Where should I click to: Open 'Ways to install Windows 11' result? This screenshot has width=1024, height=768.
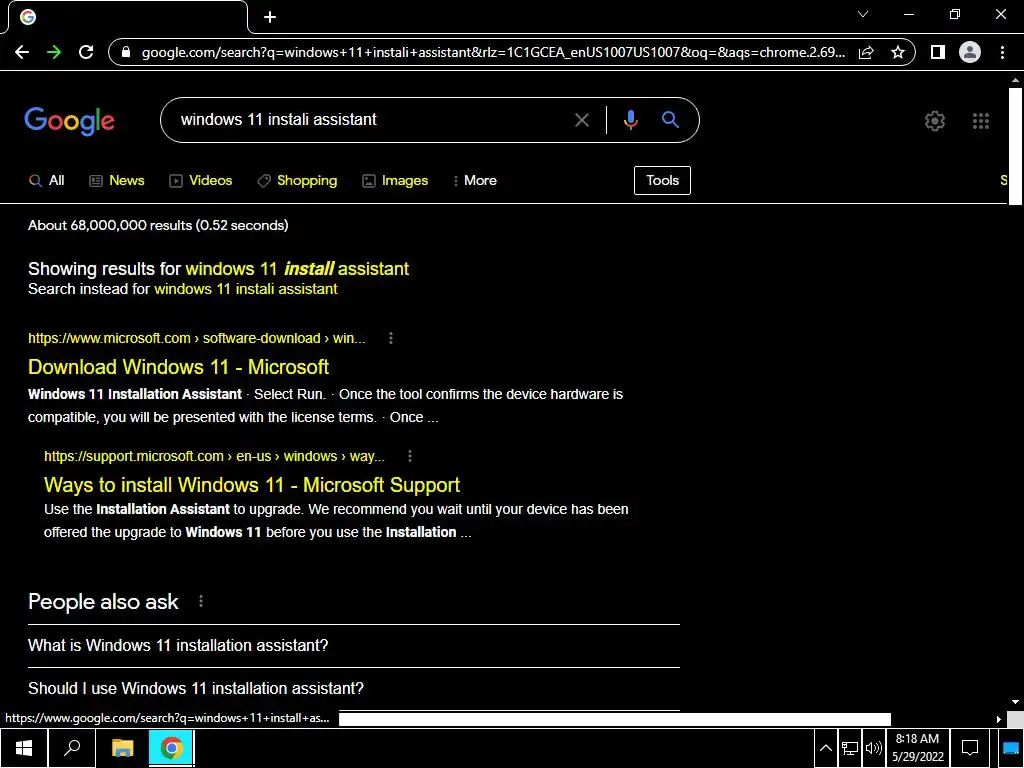pos(251,485)
